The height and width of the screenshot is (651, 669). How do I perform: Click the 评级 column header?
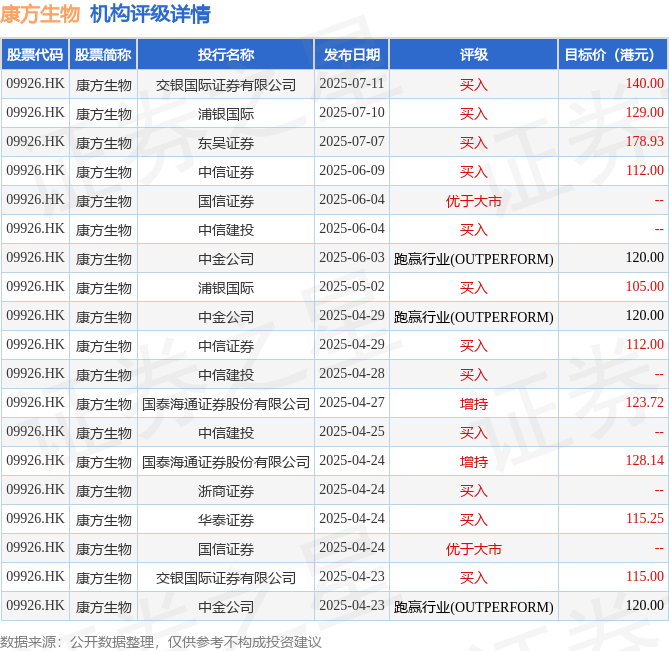474,55
